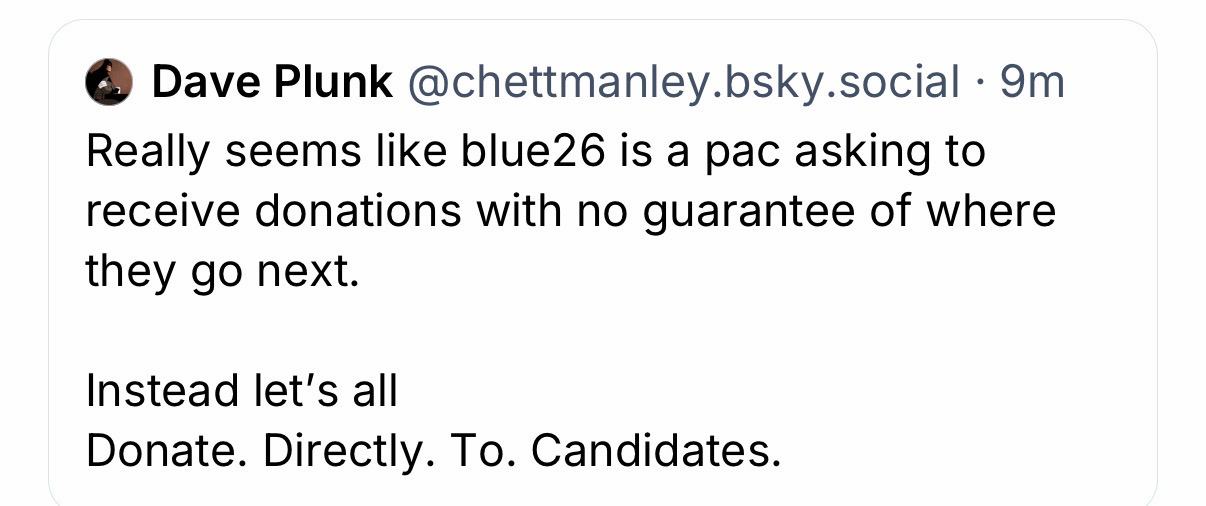Click the 9m post timestamp
The image size is (1206, 506).
tap(1032, 82)
